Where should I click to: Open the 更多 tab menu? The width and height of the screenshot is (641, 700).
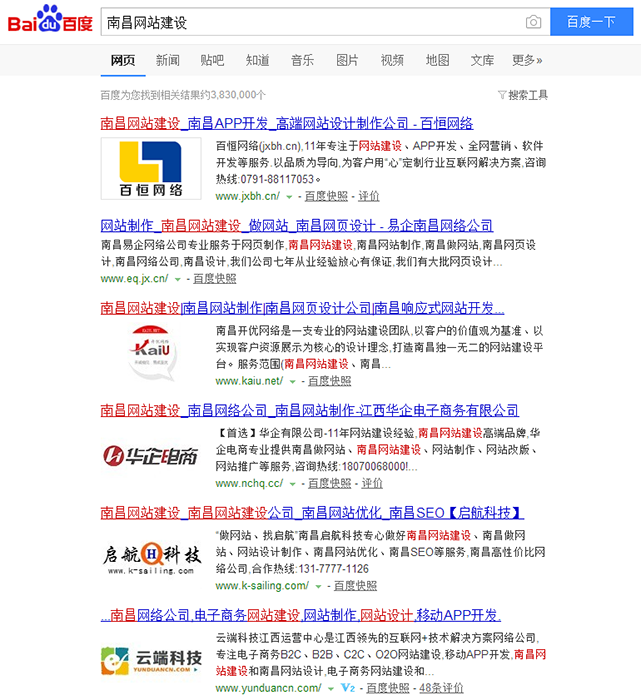click(x=527, y=60)
